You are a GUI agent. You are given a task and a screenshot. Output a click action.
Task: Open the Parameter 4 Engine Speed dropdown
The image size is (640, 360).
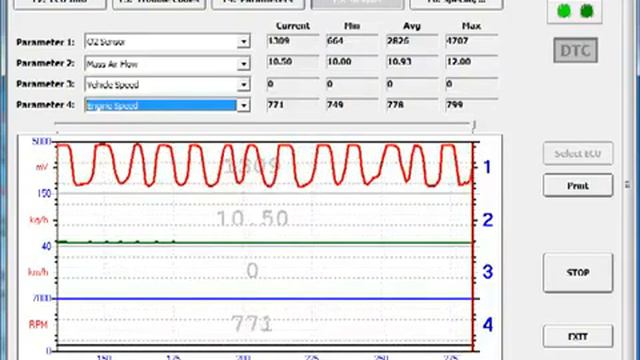243,105
